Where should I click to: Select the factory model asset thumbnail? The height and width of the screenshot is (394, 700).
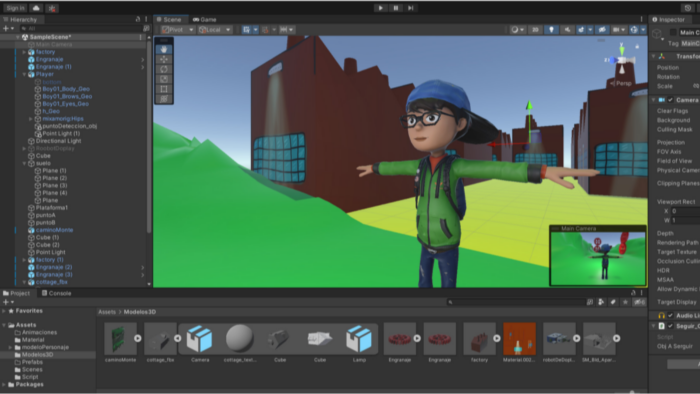tap(479, 339)
